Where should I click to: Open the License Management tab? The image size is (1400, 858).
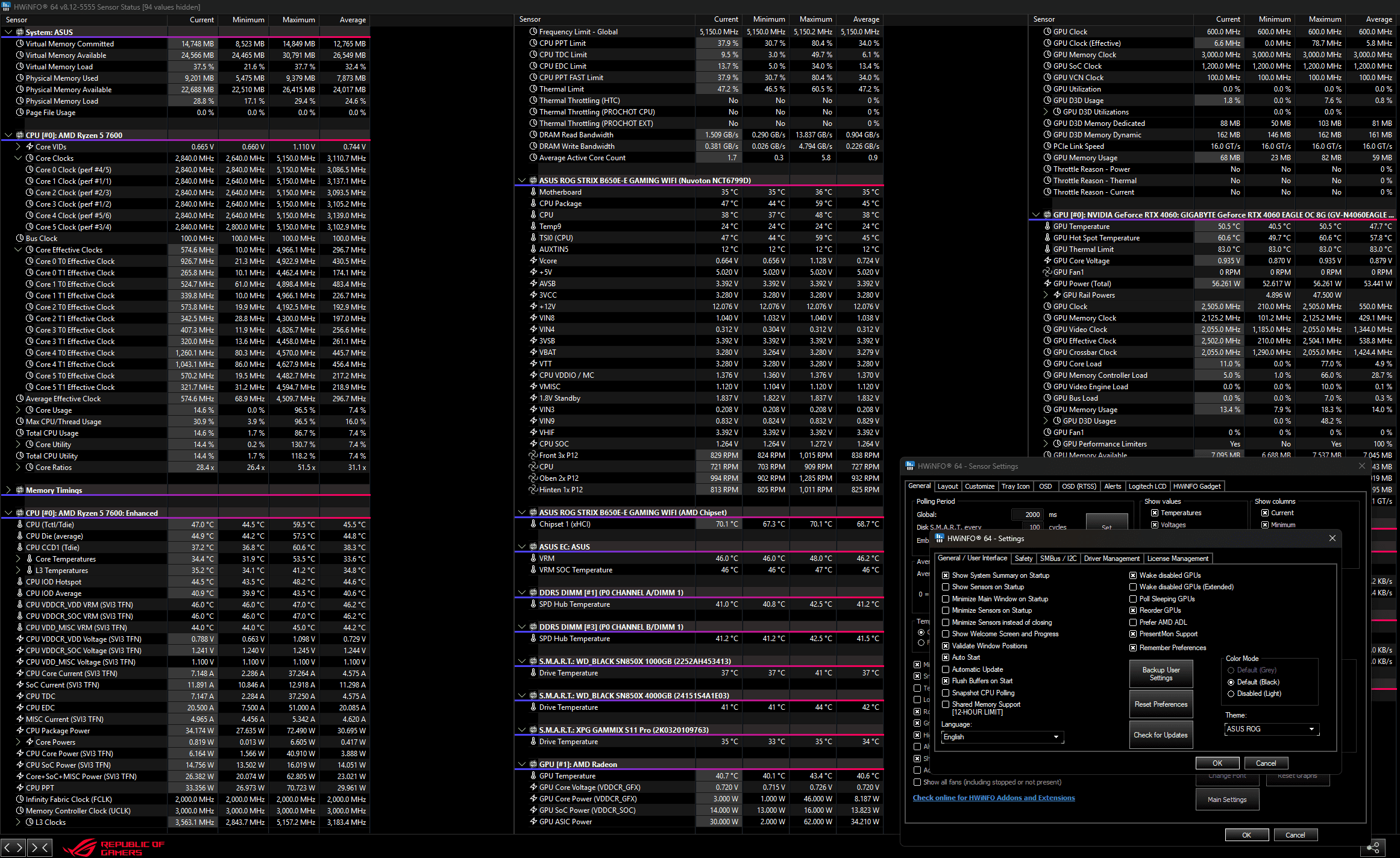(1178, 559)
